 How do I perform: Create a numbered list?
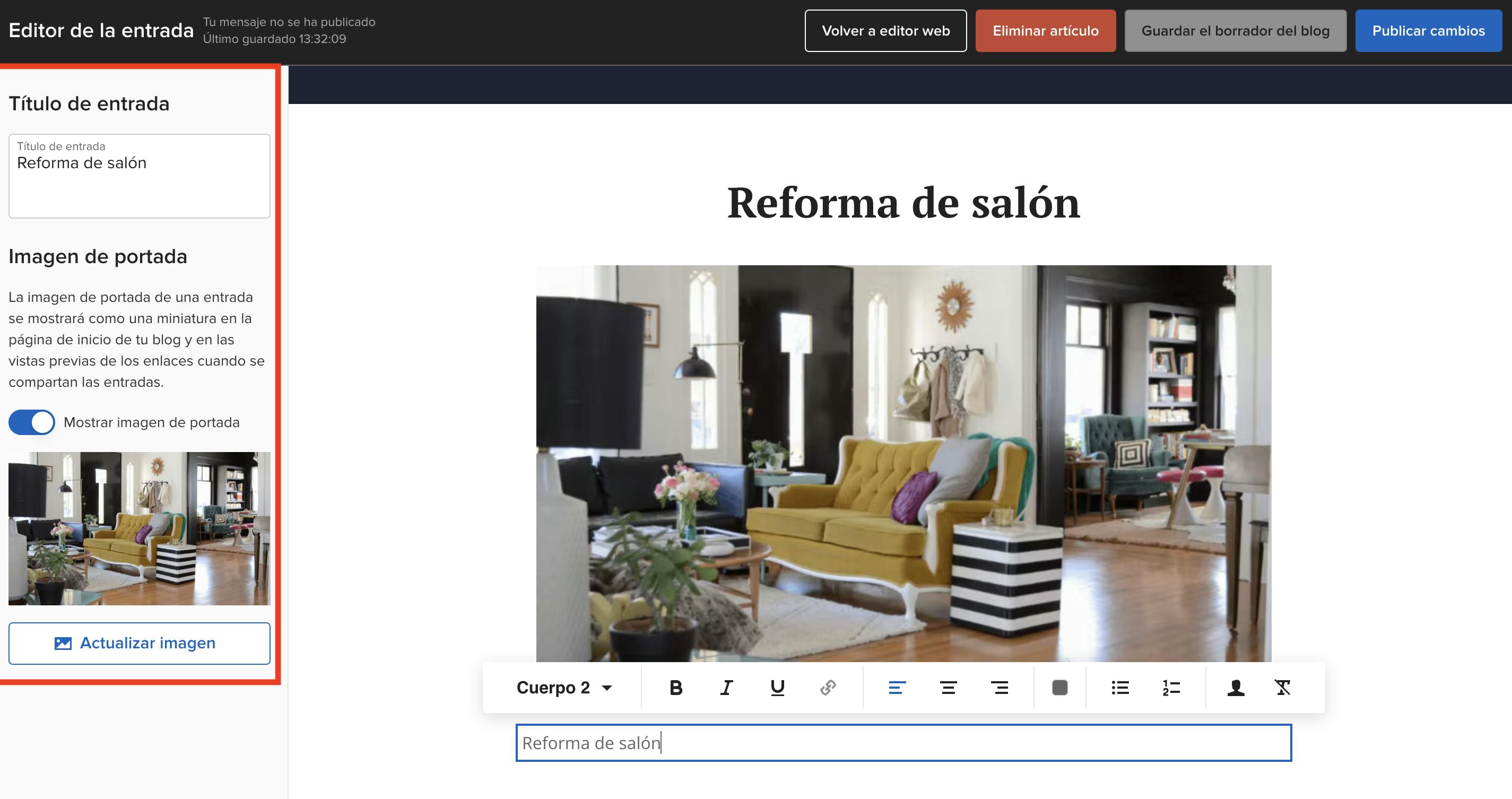click(x=1171, y=688)
